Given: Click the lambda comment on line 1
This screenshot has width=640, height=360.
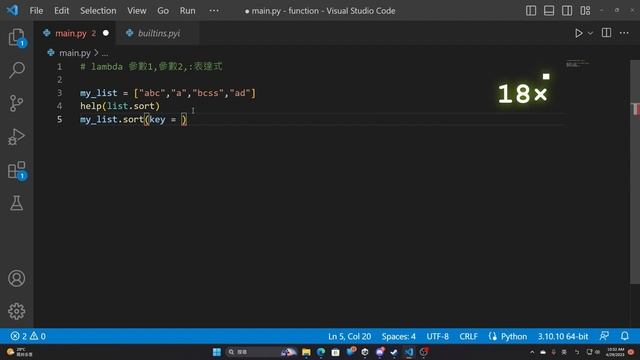Looking at the screenshot, I should pos(151,67).
